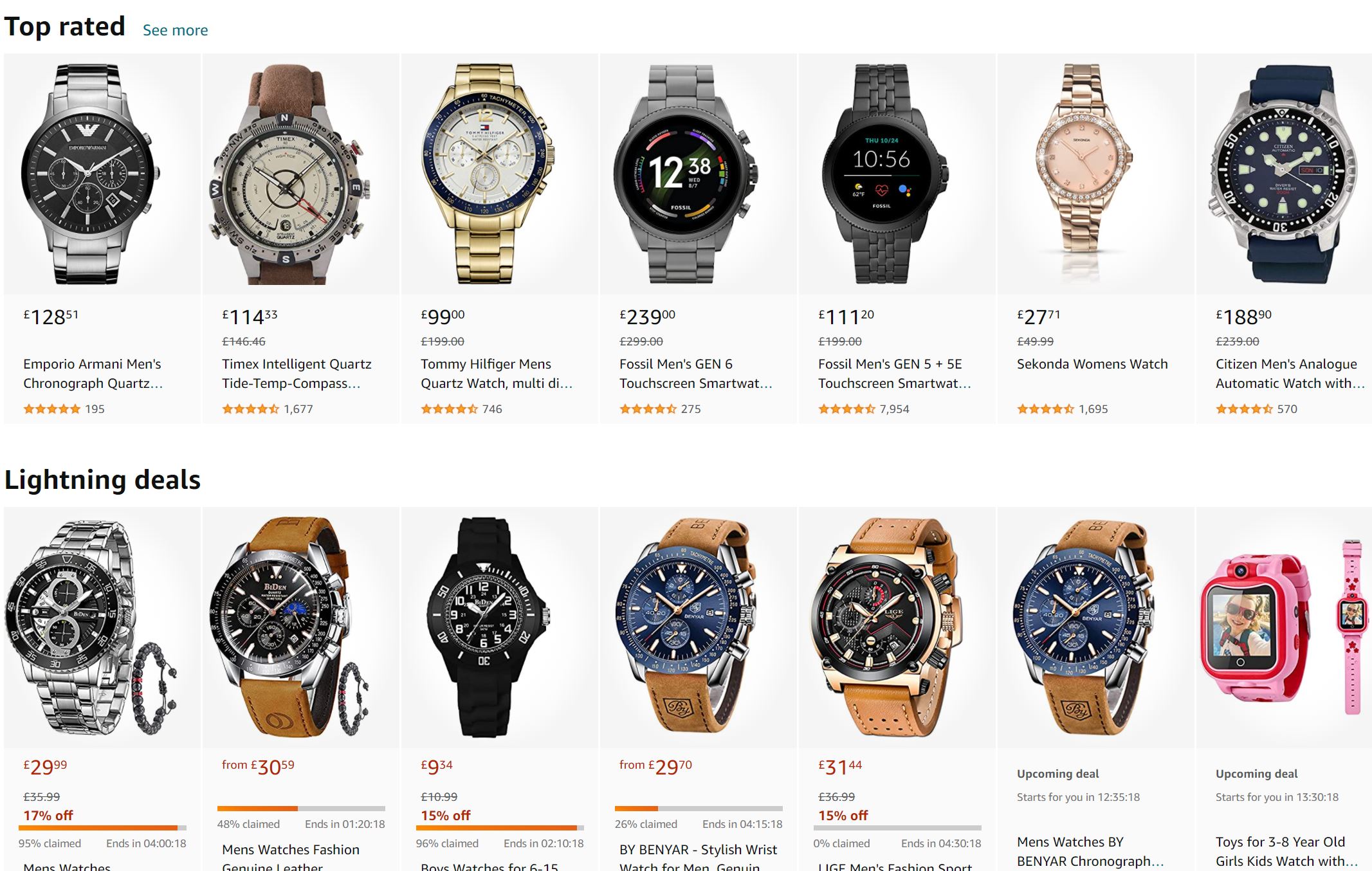Open the See more link beside Top rated
The height and width of the screenshot is (871, 1372).
[x=175, y=30]
